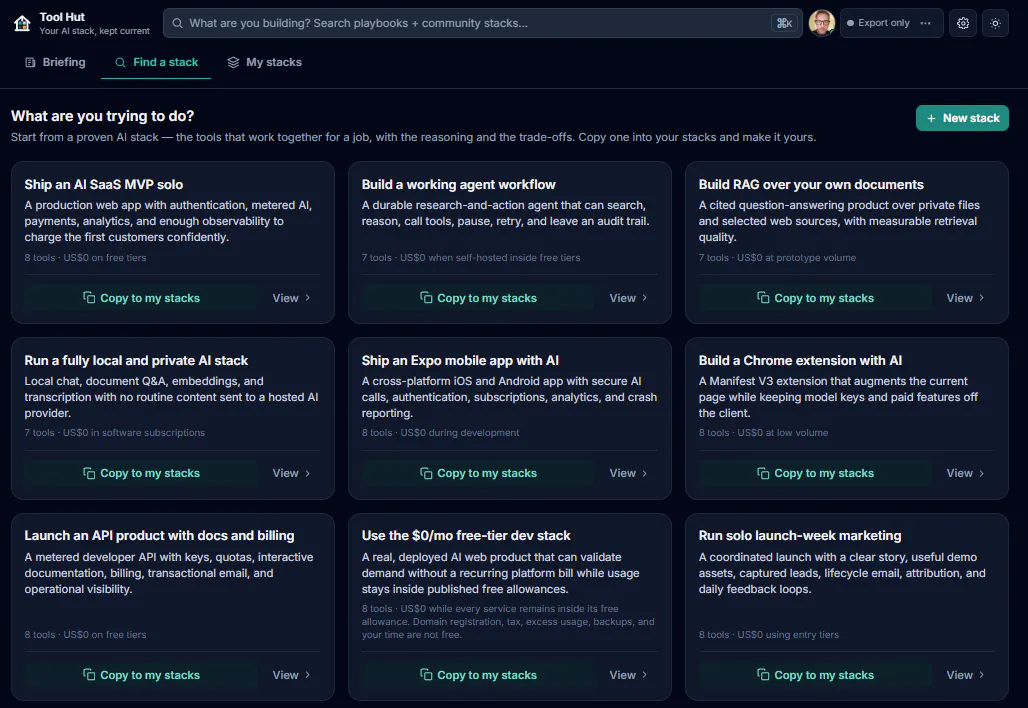This screenshot has height=708, width=1028.
Task: Click the Export only status indicator
Action: point(879,23)
